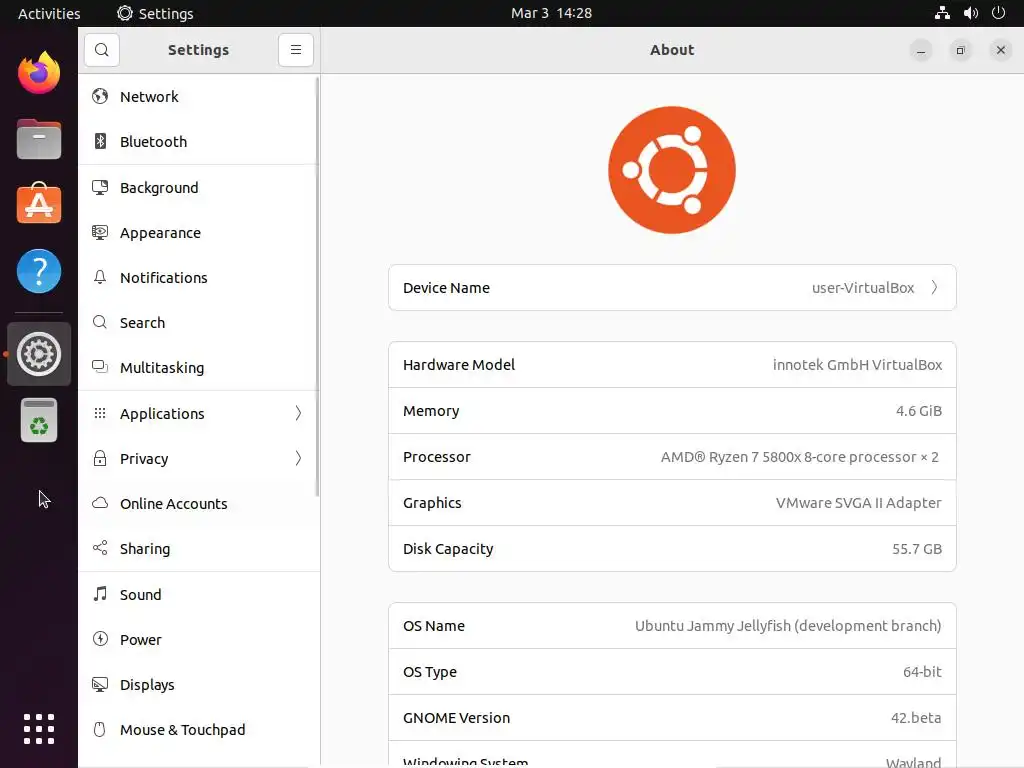The height and width of the screenshot is (768, 1024).
Task: Open Help from the dock
Action: [x=39, y=271]
